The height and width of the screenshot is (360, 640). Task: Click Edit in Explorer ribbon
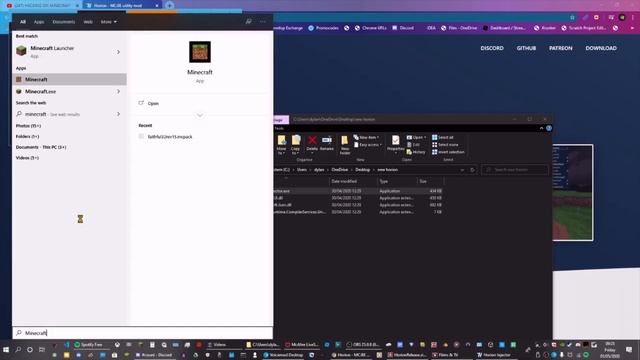(x=413, y=145)
